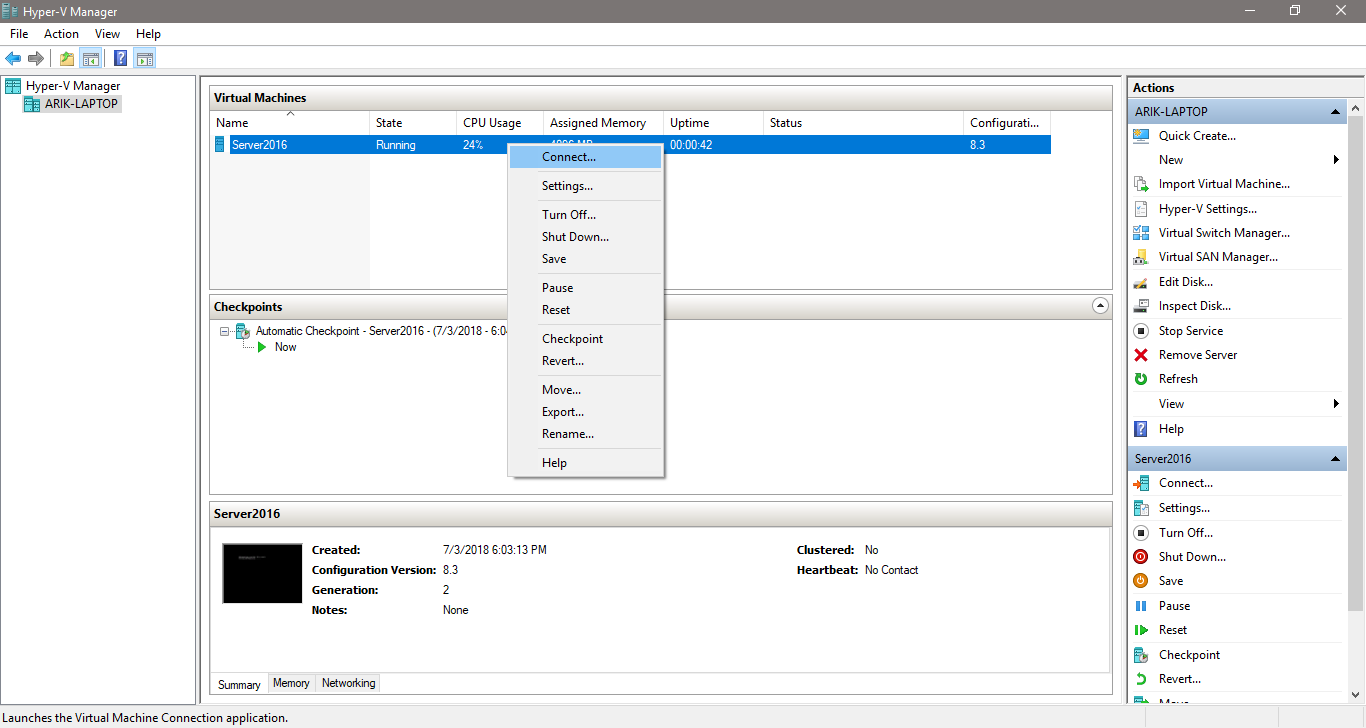1366x728 pixels.
Task: Choose Connect... in the context menu
Action: tap(585, 157)
